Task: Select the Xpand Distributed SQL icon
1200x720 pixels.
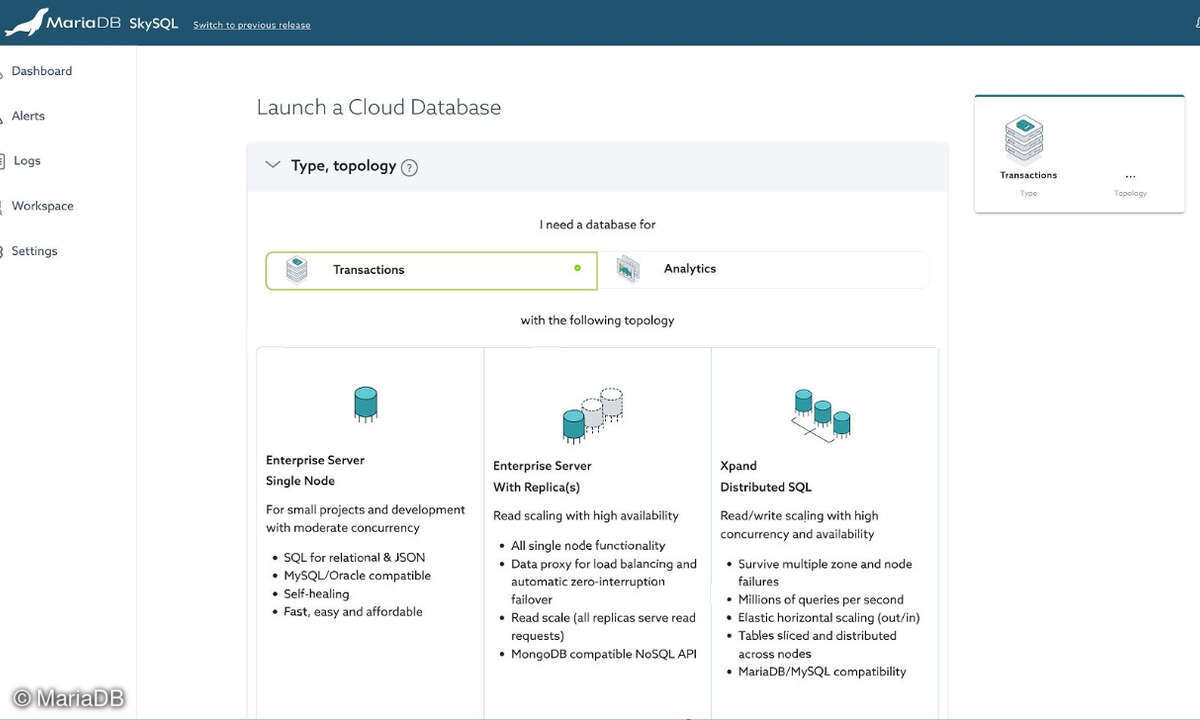Action: pos(821,416)
